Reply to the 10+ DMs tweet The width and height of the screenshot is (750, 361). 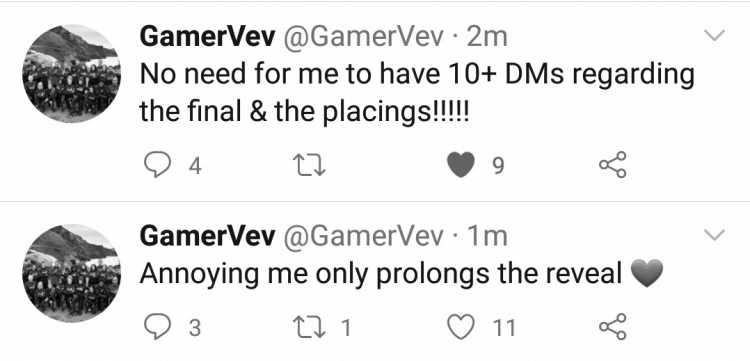157,165
